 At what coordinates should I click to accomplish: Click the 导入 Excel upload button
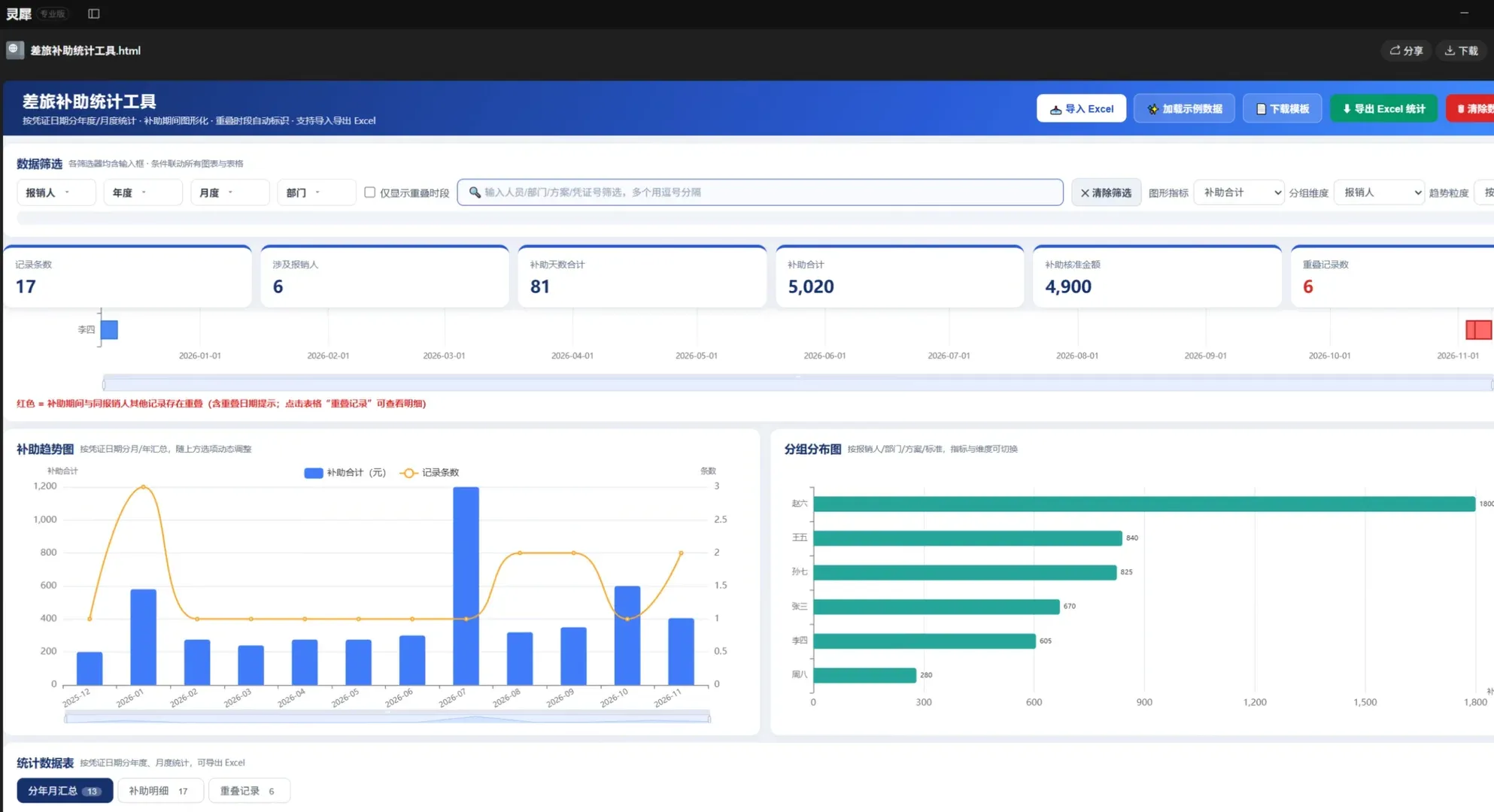pyautogui.click(x=1081, y=108)
